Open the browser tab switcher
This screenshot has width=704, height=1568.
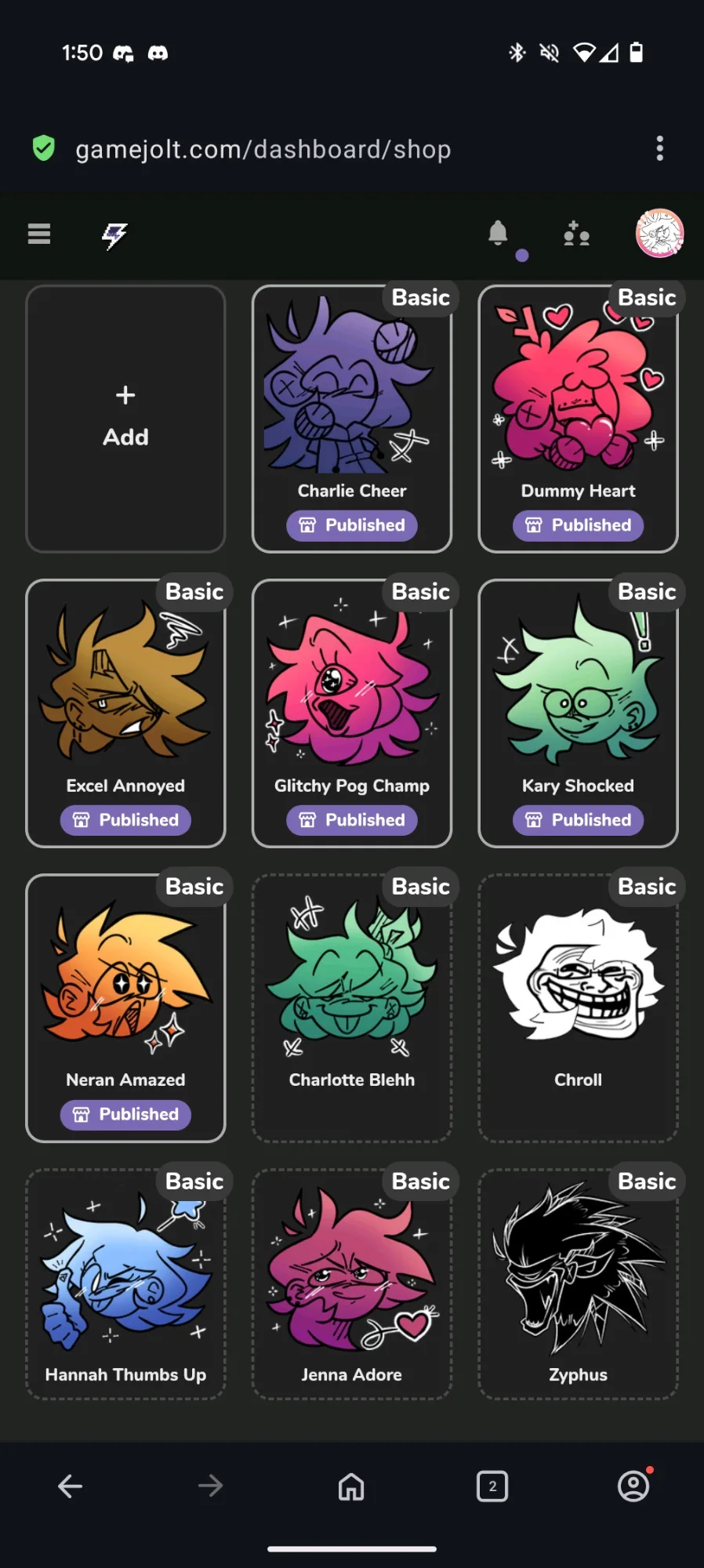[492, 1486]
